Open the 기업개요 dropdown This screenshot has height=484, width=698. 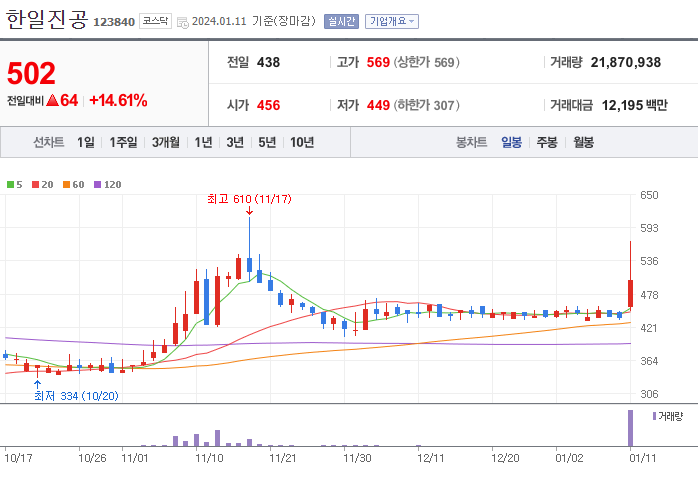pyautogui.click(x=392, y=21)
